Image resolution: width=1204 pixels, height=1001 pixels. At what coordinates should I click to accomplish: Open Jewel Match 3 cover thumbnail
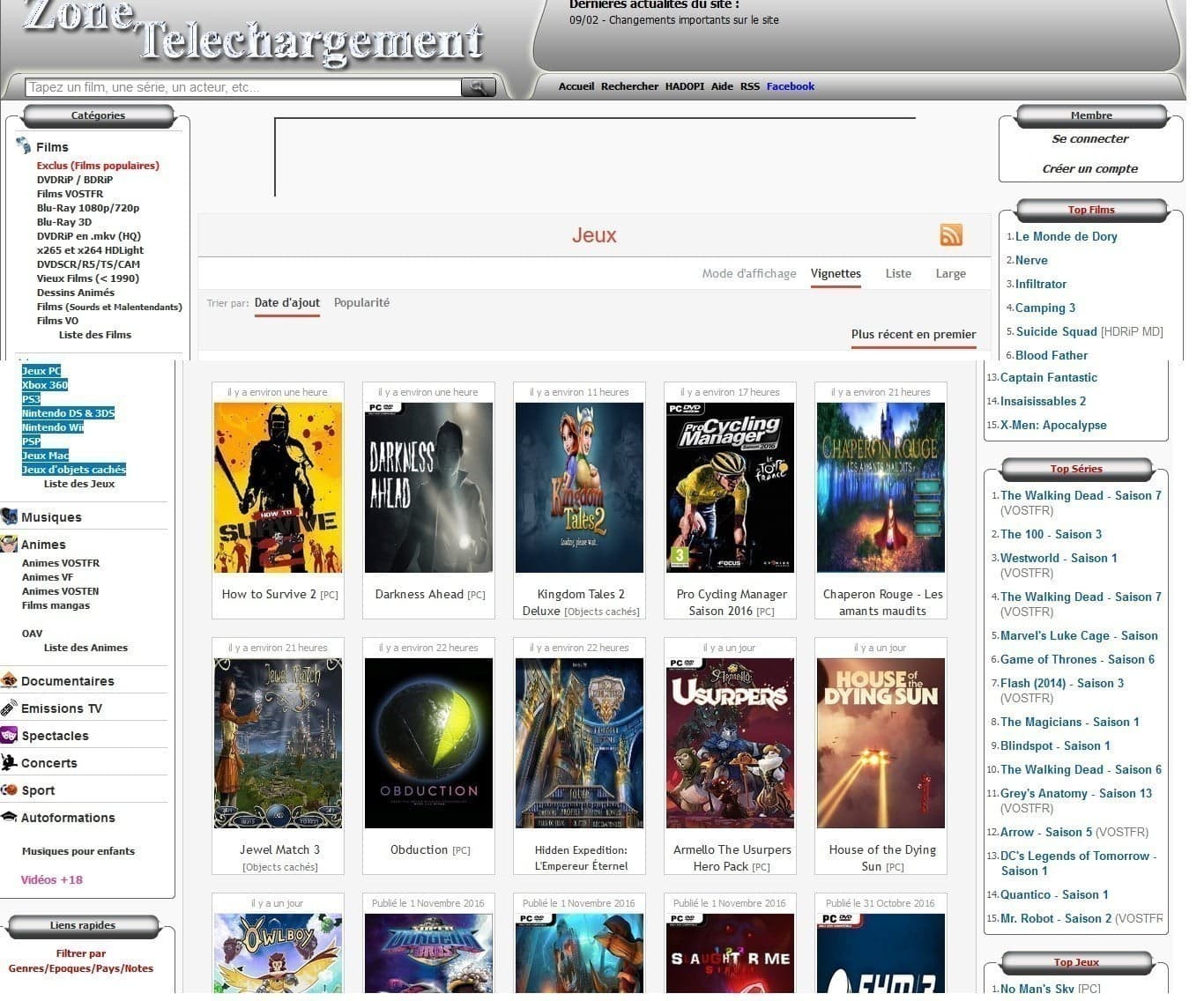pyautogui.click(x=278, y=743)
